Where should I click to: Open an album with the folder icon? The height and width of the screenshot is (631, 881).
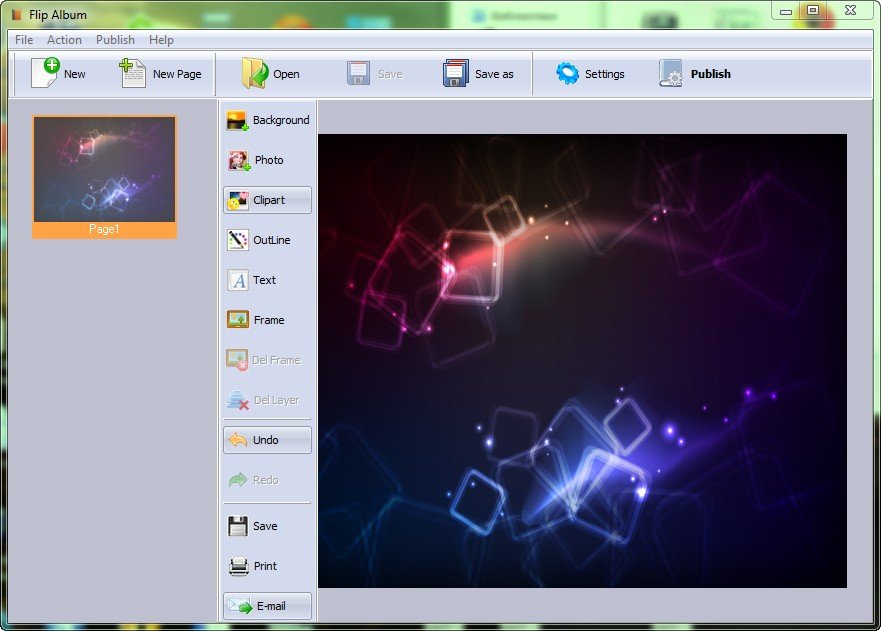[x=255, y=73]
